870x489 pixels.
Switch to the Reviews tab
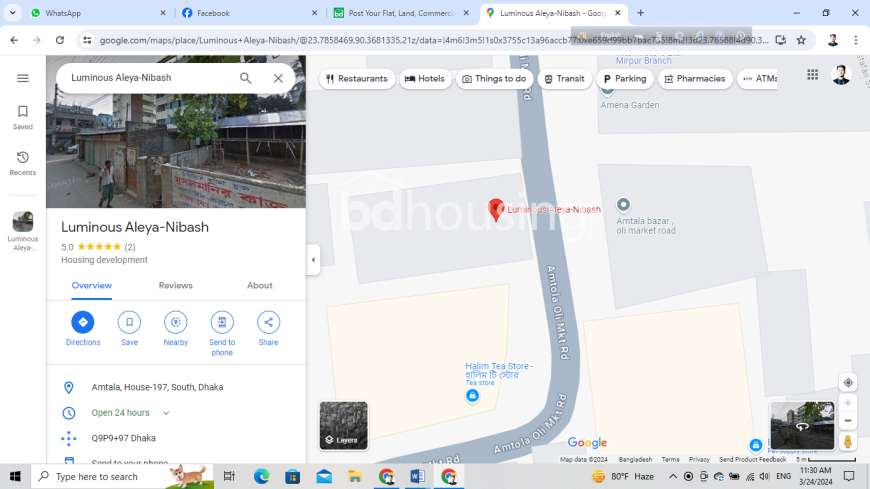click(x=175, y=285)
